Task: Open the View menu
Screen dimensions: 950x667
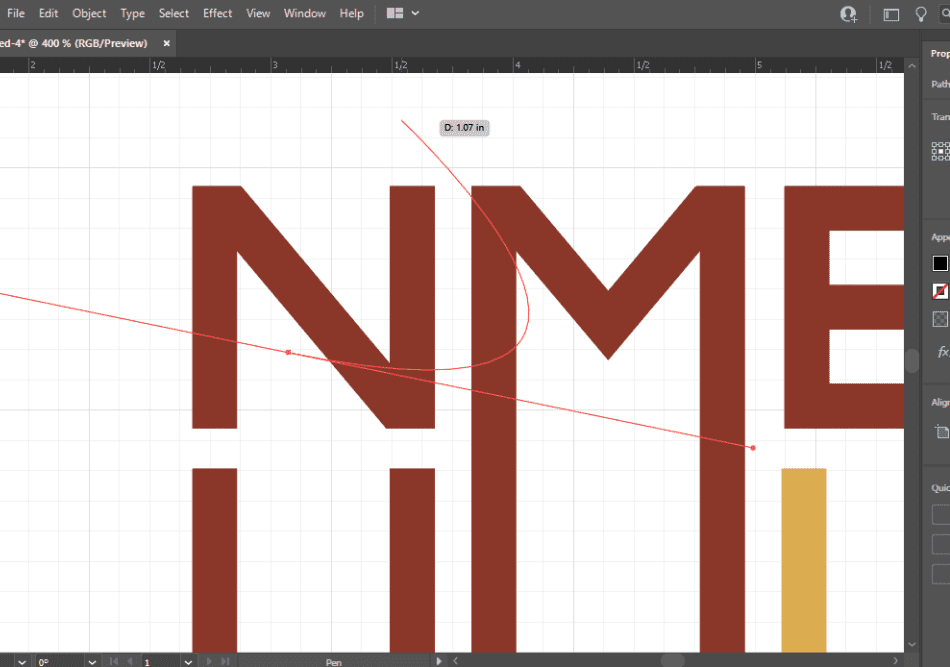Action: pyautogui.click(x=258, y=13)
